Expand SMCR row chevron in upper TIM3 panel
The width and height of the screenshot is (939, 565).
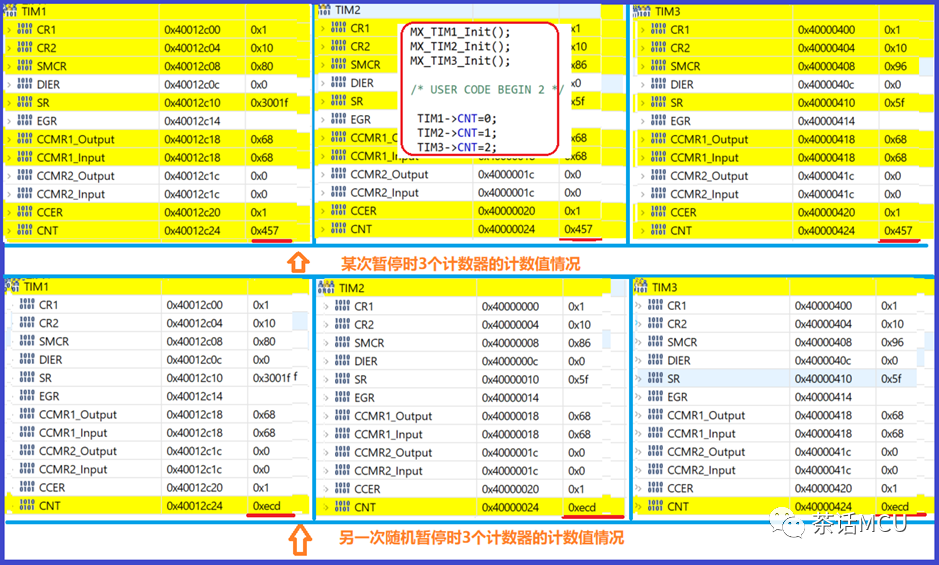(x=643, y=66)
